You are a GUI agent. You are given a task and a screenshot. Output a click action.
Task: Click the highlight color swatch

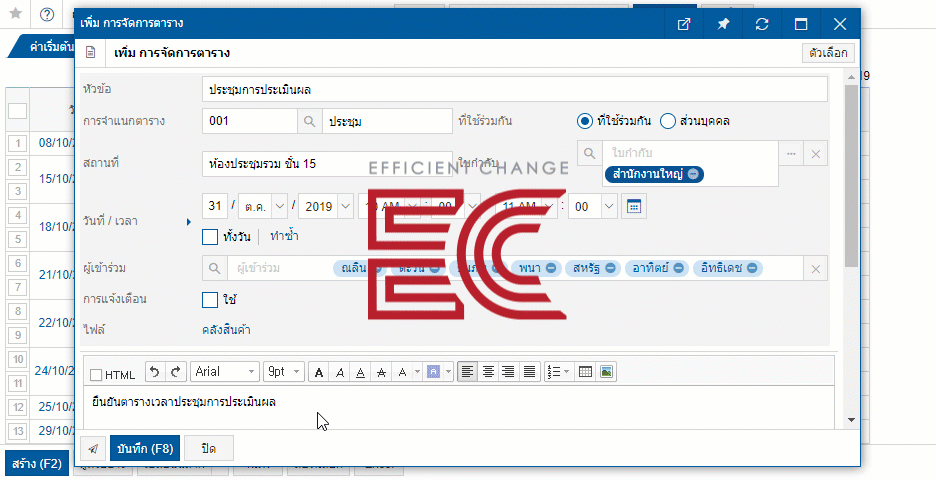[433, 372]
